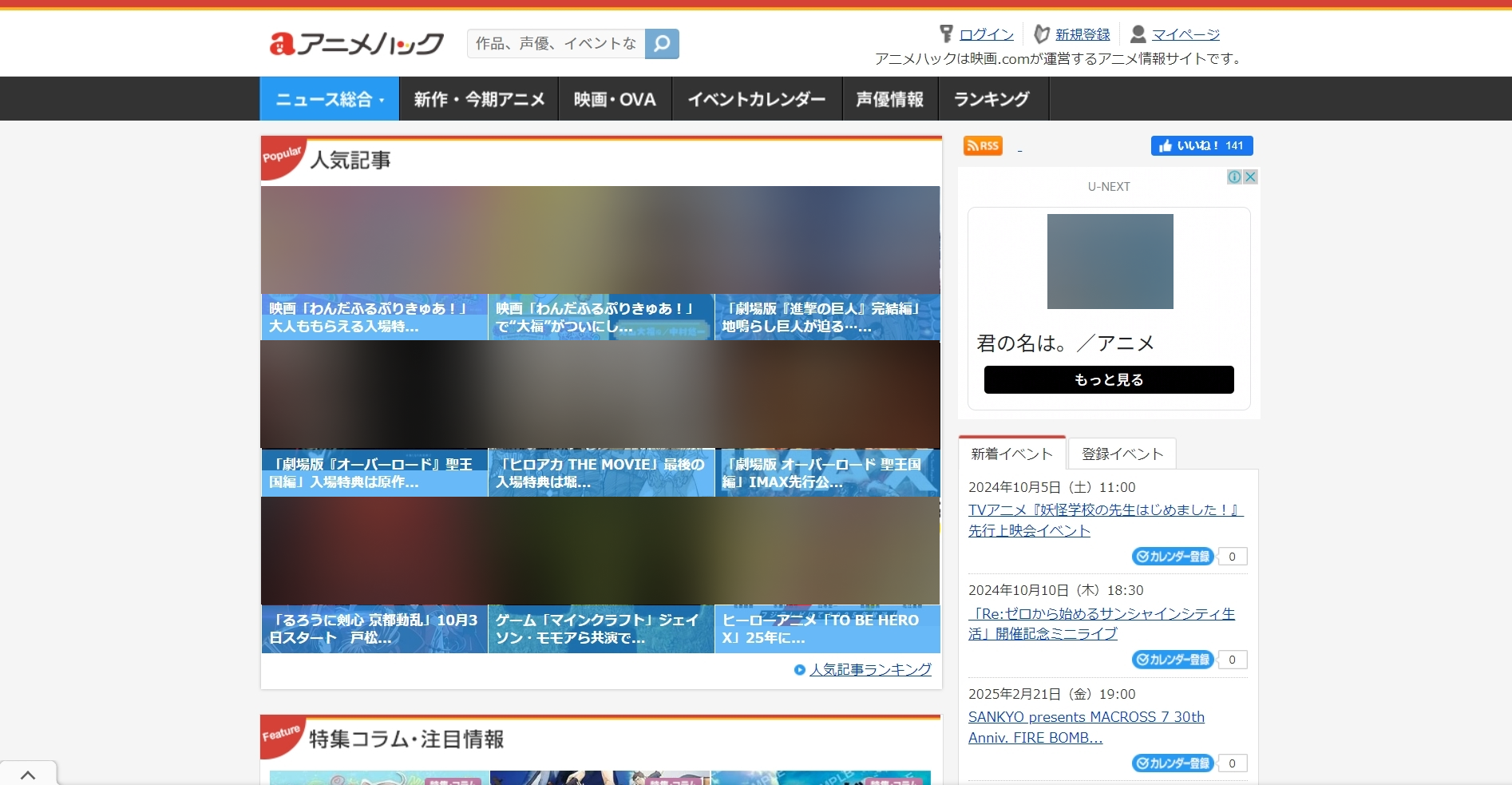
Task: Click the calendar count box for MACROSS 7 event
Action: pos(1233,763)
